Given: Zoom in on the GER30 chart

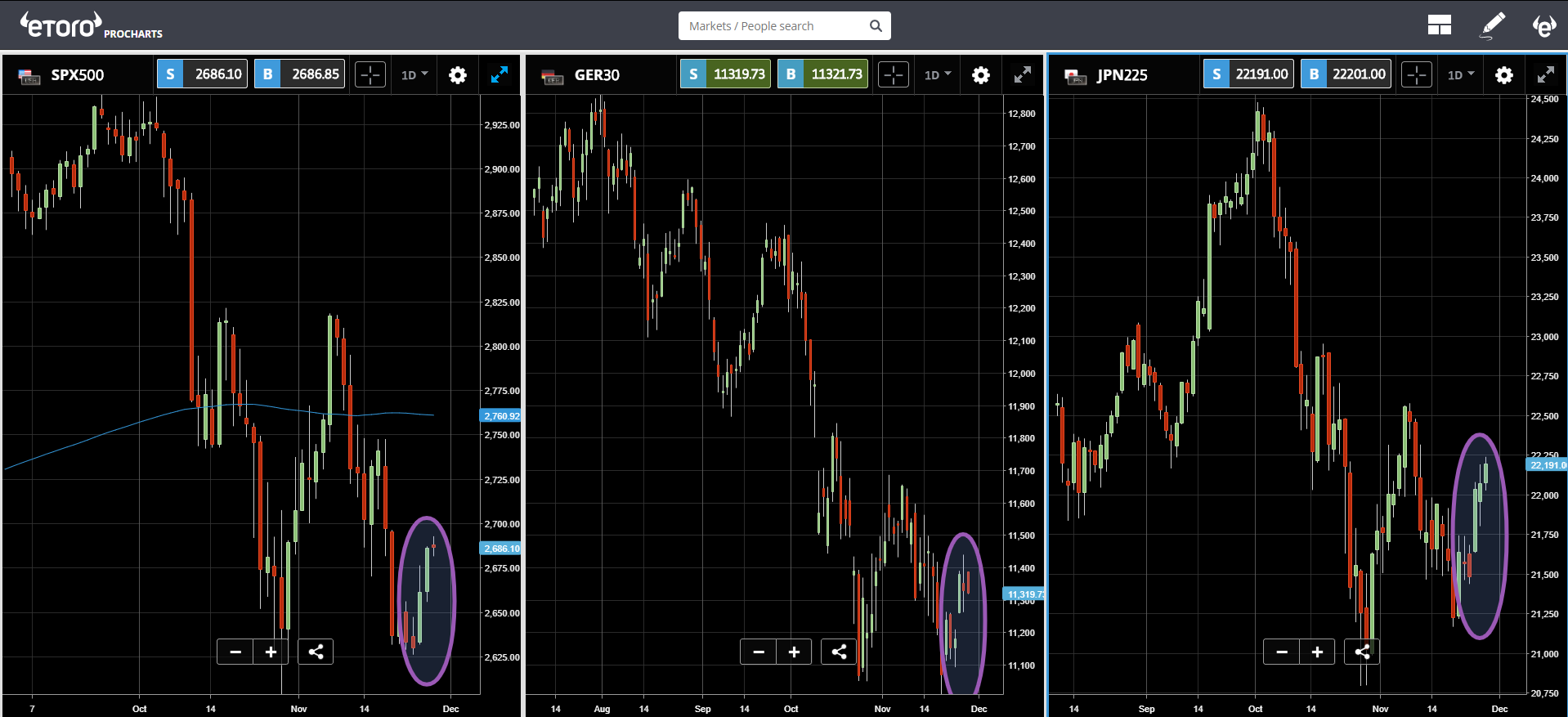Looking at the screenshot, I should [x=794, y=652].
